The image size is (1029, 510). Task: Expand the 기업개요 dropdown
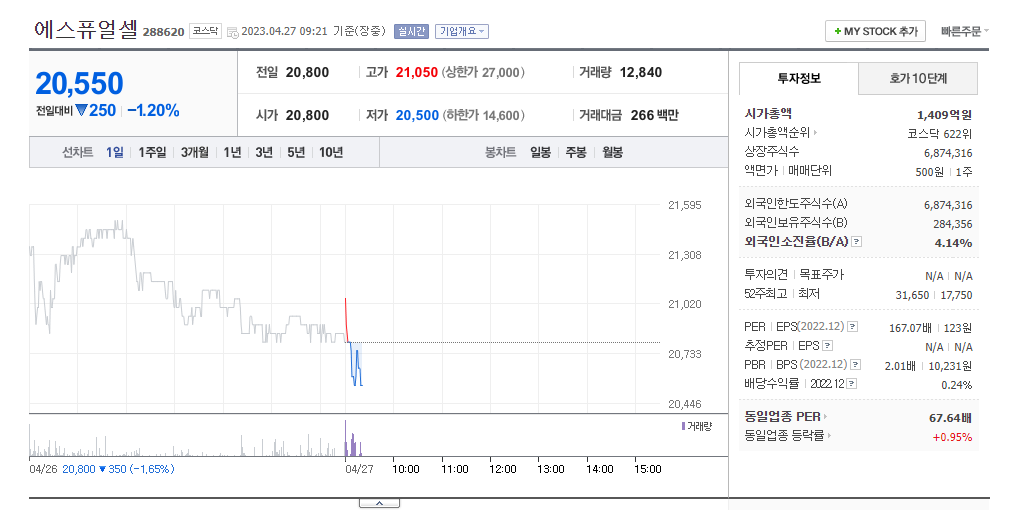(x=461, y=31)
